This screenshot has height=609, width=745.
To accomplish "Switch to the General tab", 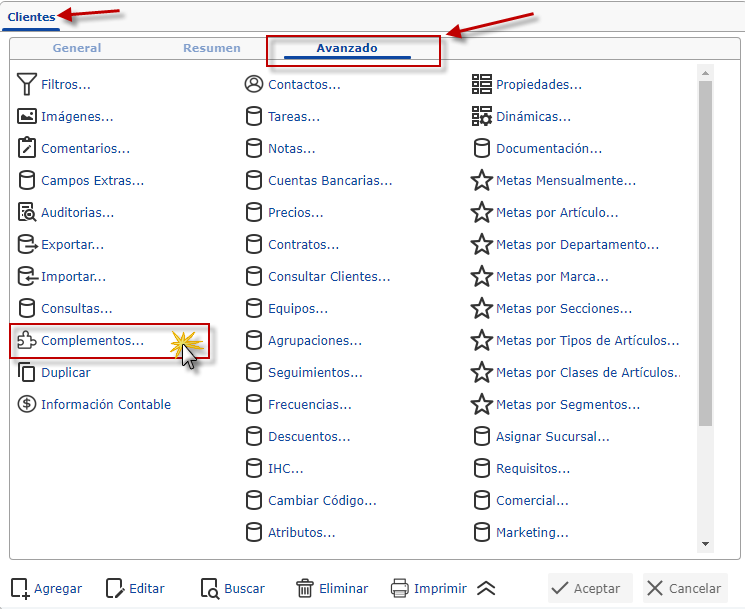I will coord(77,48).
